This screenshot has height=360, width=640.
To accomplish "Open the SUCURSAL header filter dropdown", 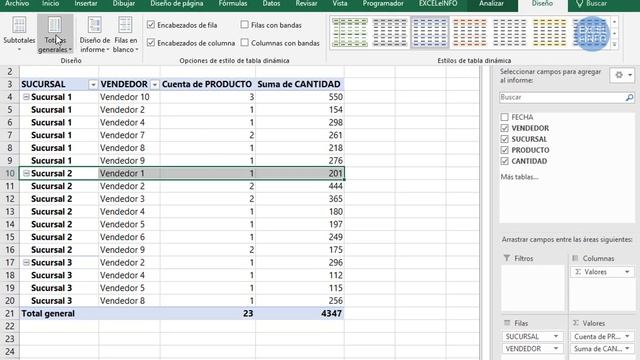I will (93, 84).
